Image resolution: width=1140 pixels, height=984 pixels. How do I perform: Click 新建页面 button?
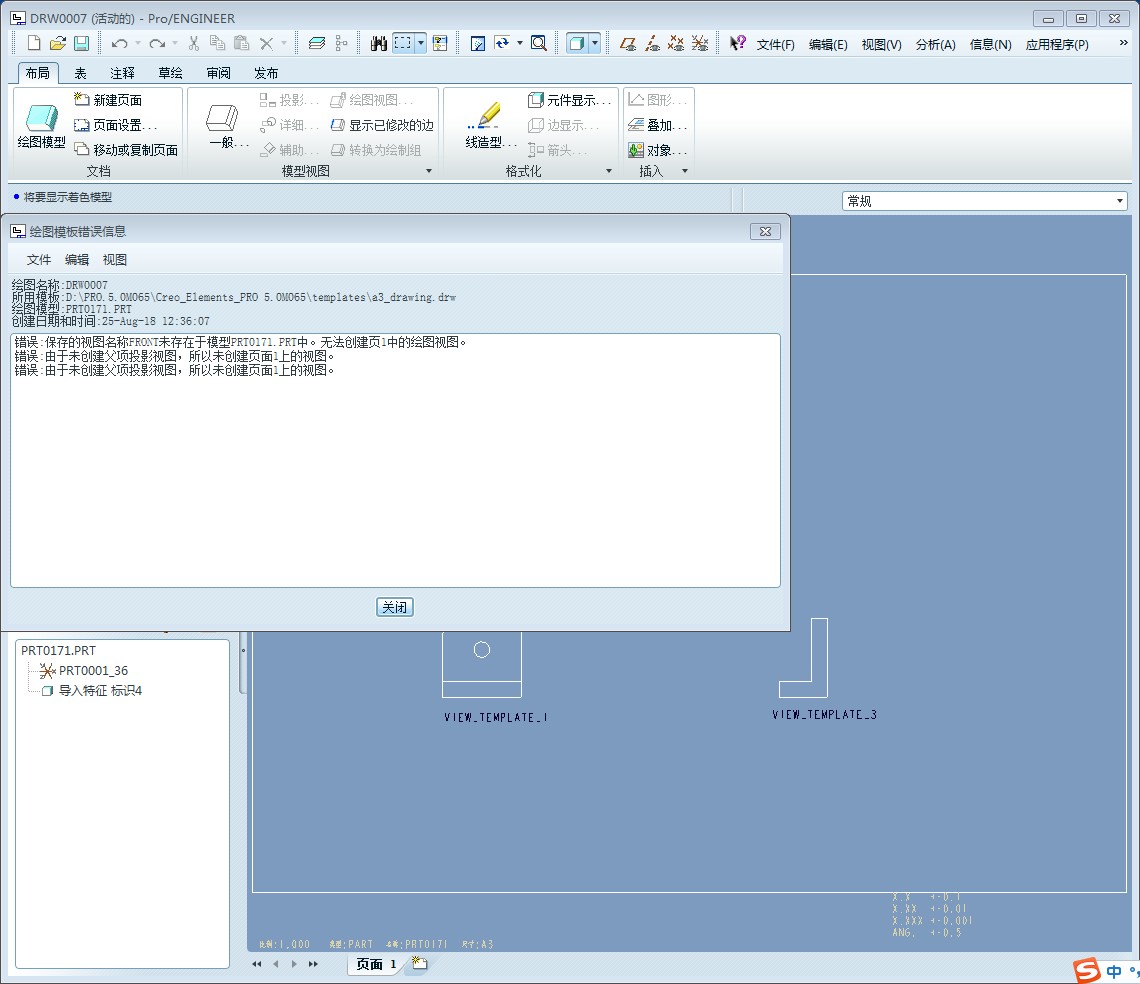[x=108, y=100]
